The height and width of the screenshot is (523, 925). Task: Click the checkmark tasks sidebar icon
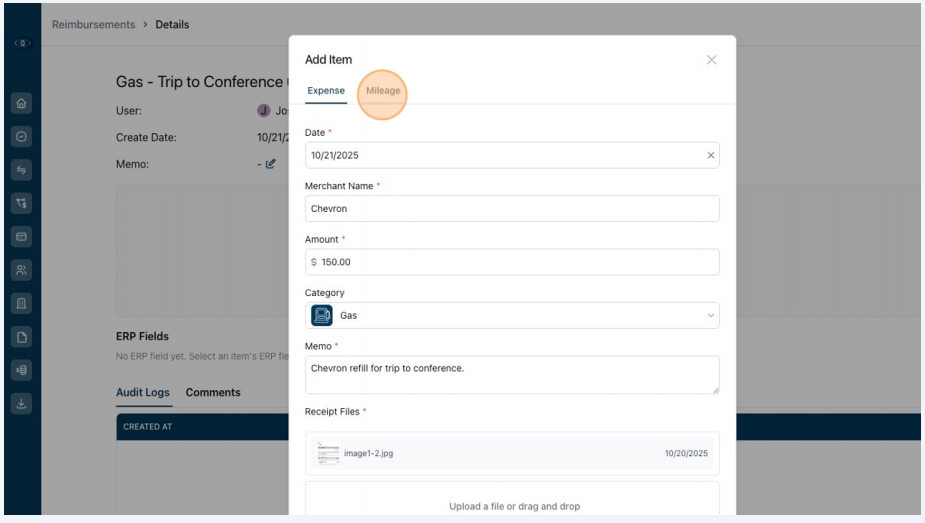pos(21,137)
